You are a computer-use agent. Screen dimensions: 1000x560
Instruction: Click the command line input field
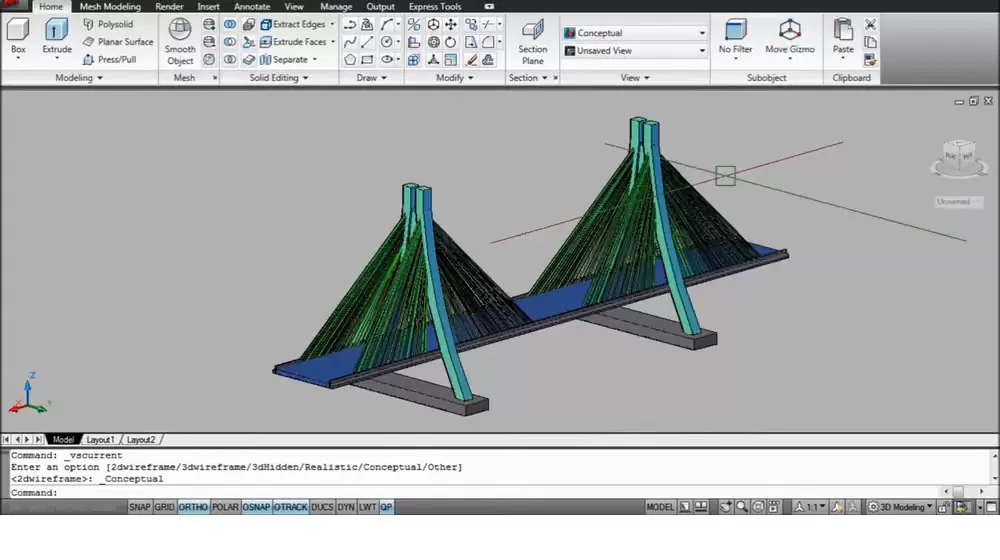[x=500, y=492]
